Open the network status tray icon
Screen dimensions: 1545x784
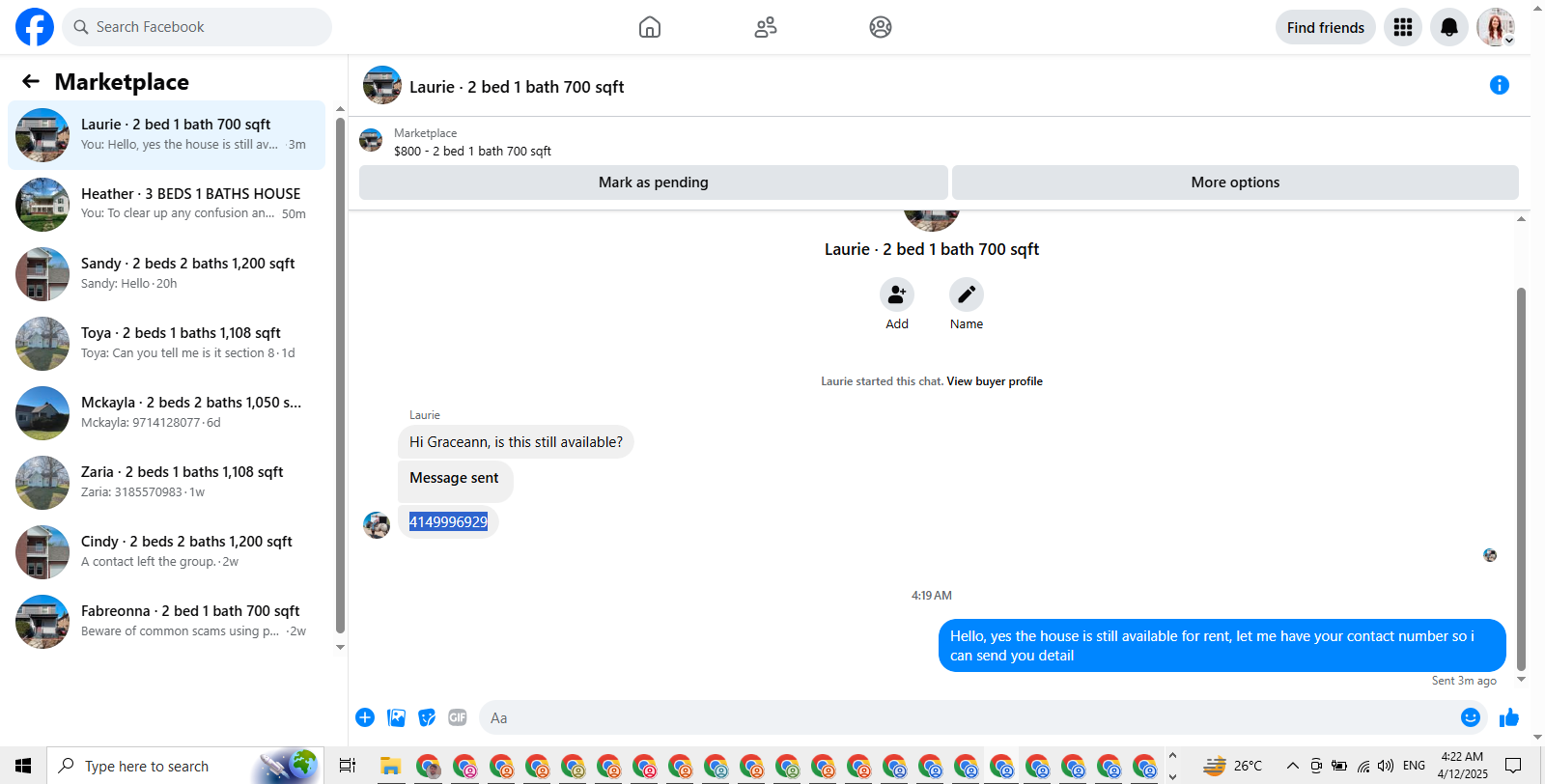[1363, 766]
